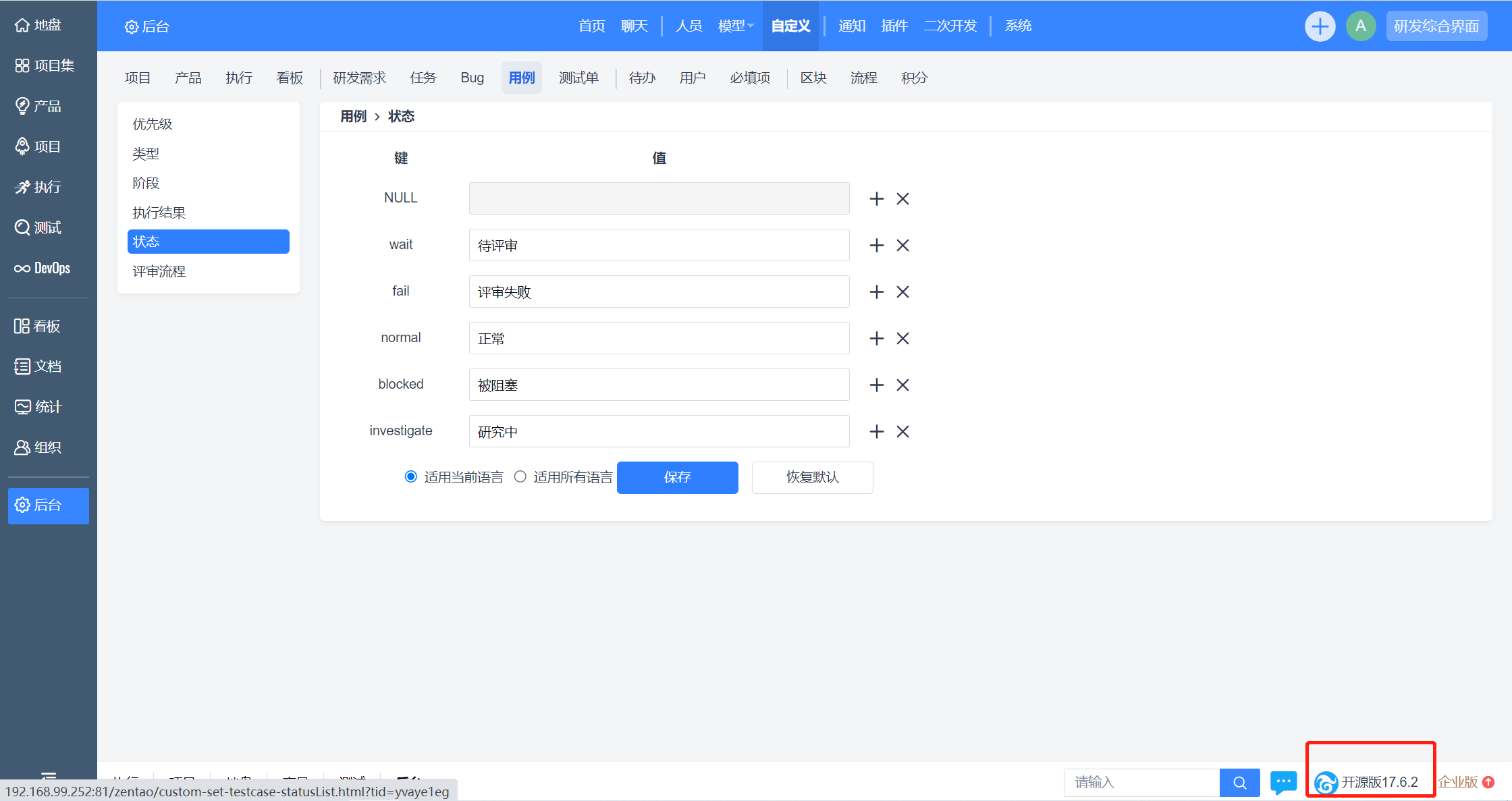Open the user avatar A menu
Viewport: 1512px width, 801px height.
tap(1361, 26)
